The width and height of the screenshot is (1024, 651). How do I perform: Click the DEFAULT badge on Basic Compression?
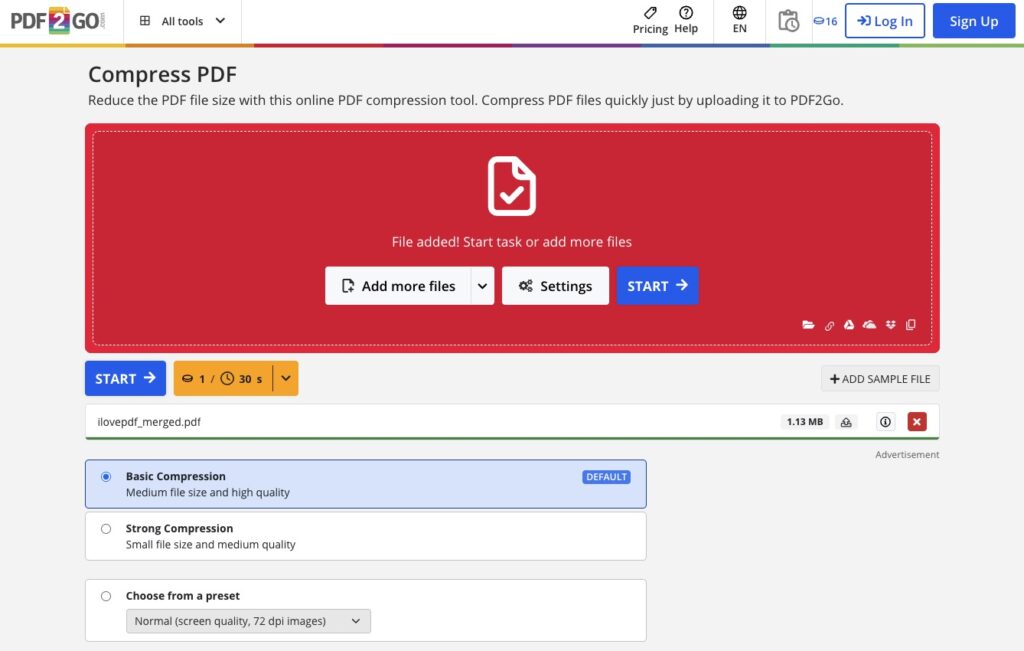pyautogui.click(x=606, y=477)
